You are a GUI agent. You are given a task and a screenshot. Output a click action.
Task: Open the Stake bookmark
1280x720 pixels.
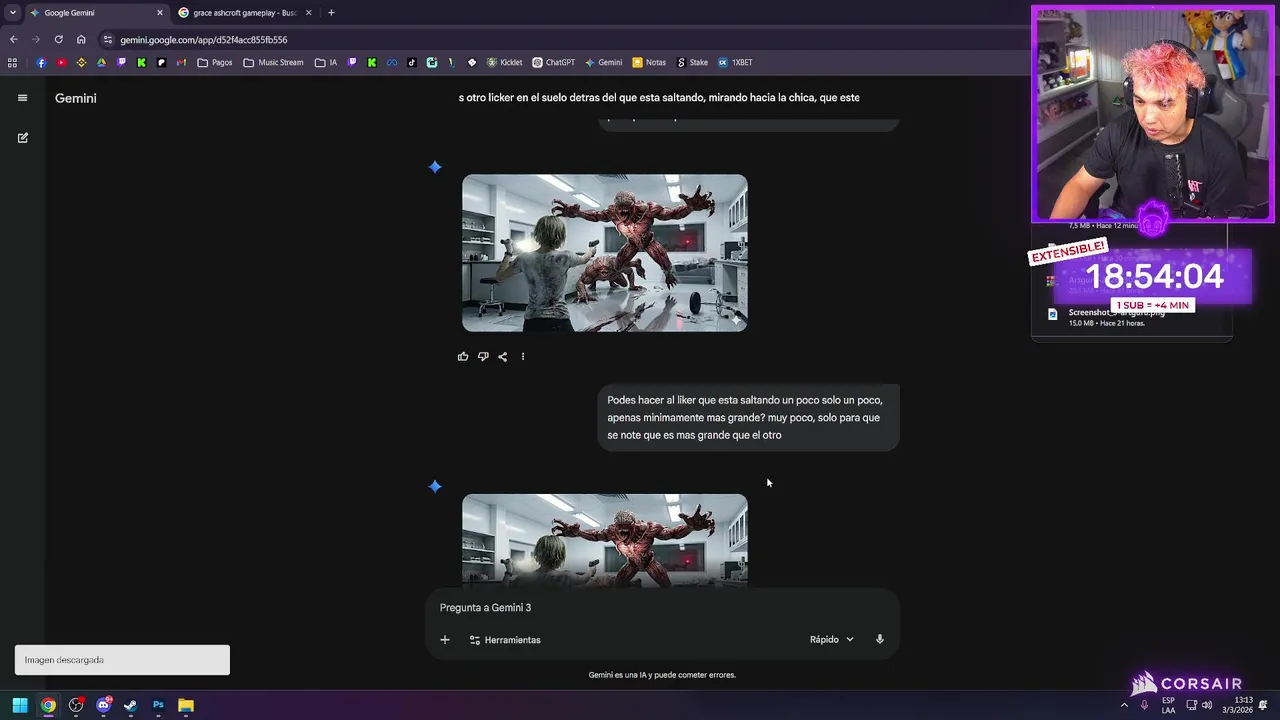click(692, 62)
